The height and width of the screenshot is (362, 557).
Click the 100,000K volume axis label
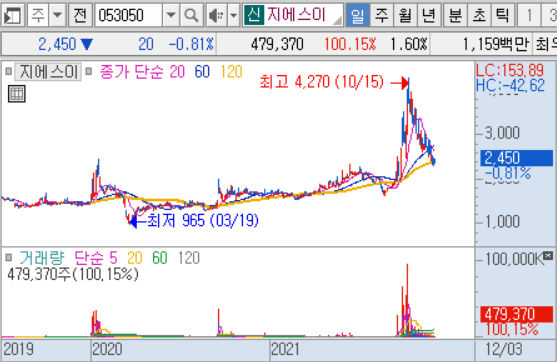514,259
